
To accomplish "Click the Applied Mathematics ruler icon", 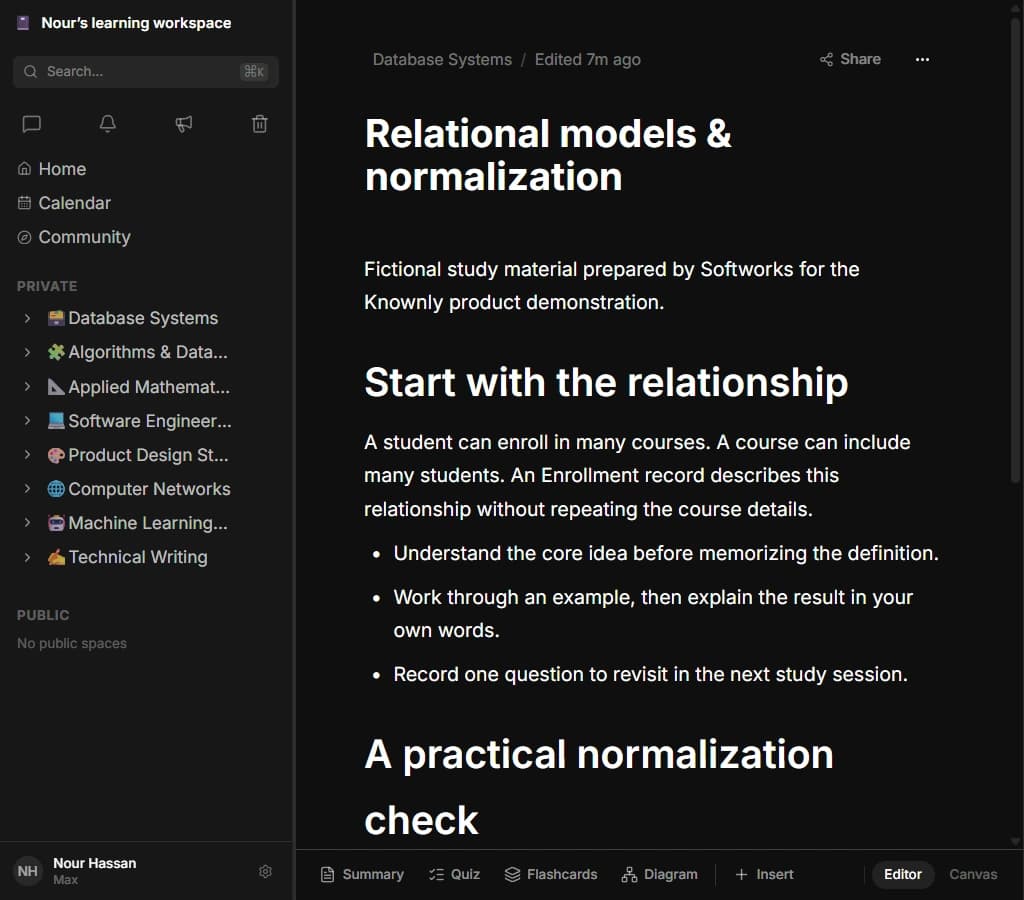I will [56, 387].
